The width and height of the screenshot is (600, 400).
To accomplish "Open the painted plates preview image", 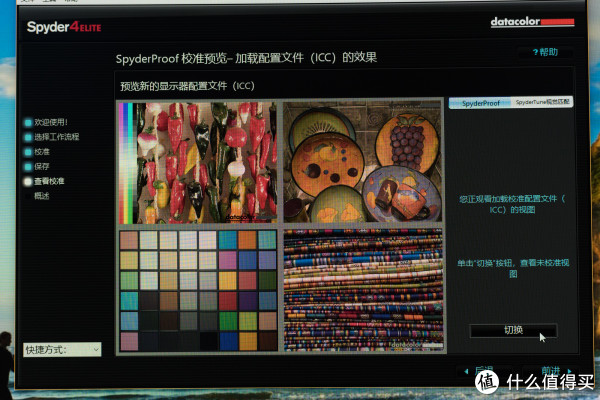I will coord(361,162).
